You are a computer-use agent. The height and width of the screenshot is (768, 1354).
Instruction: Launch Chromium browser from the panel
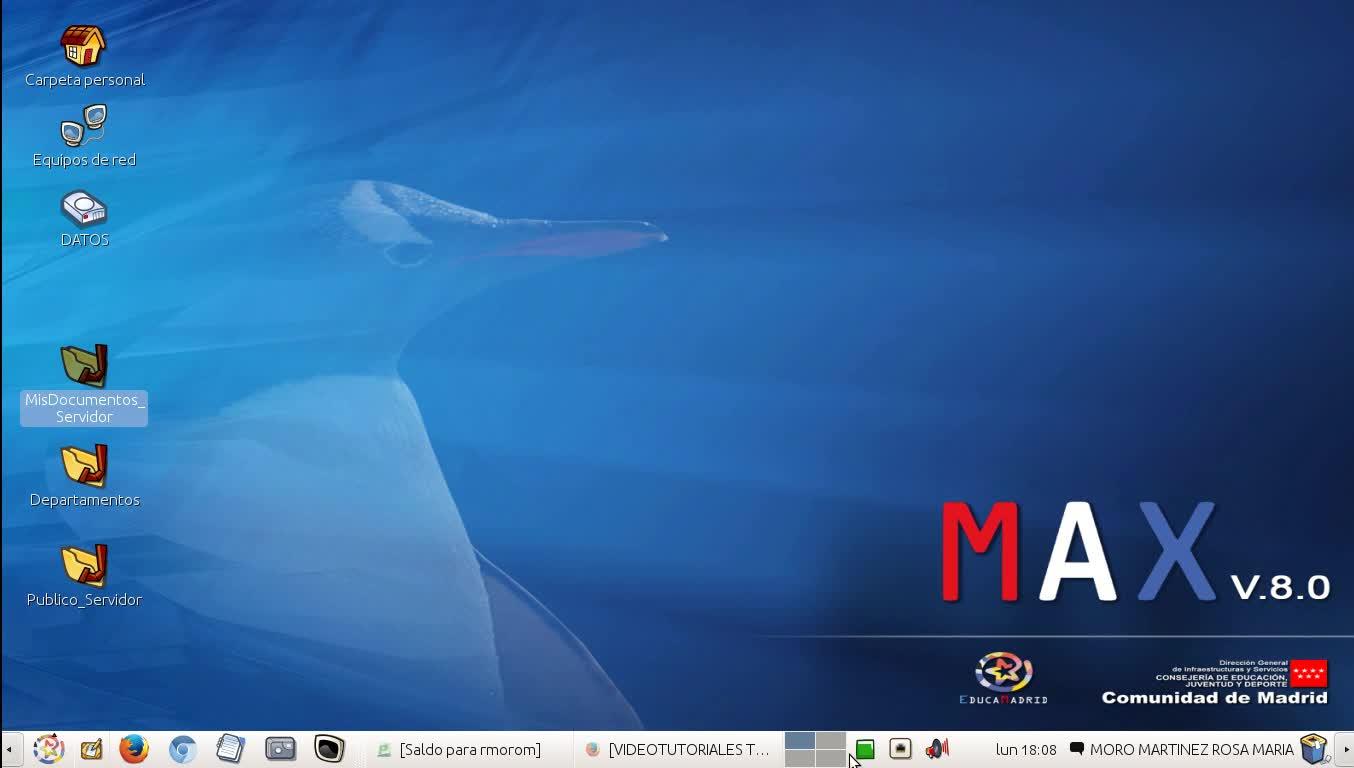tap(182, 749)
